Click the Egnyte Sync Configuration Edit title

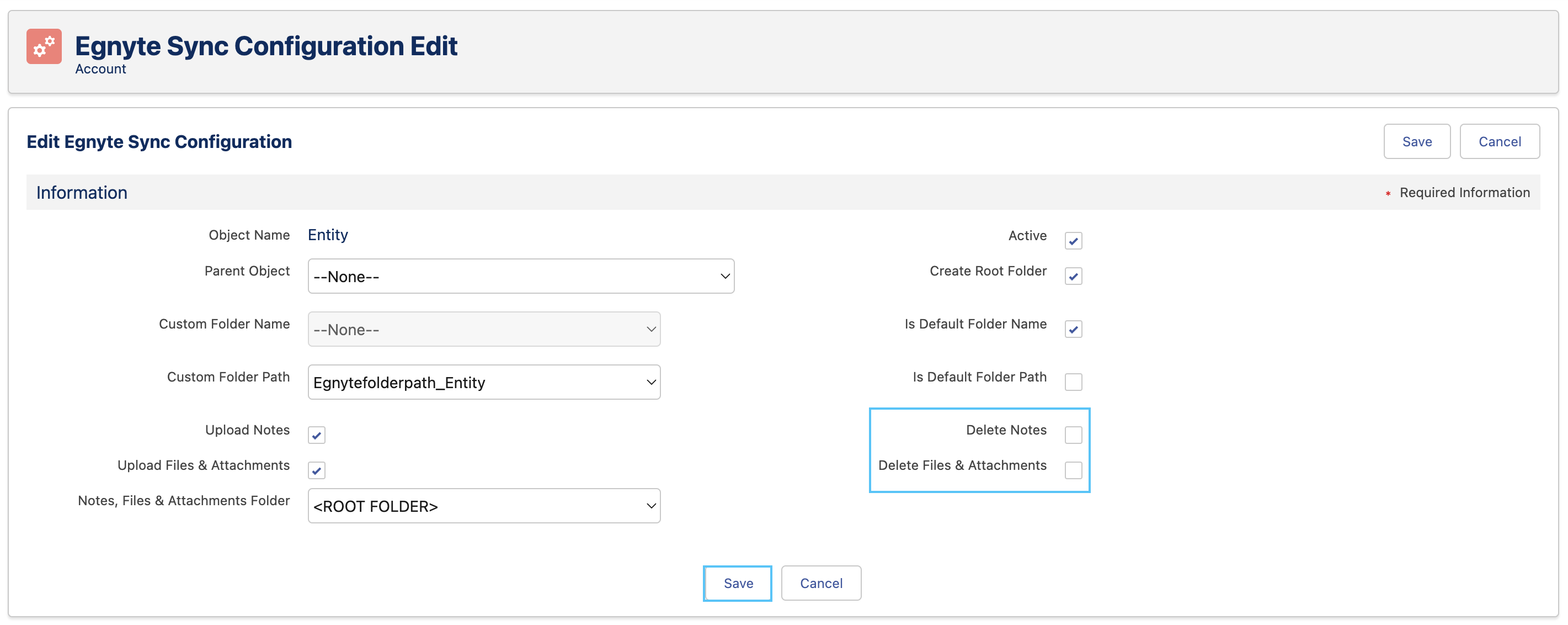(x=266, y=46)
